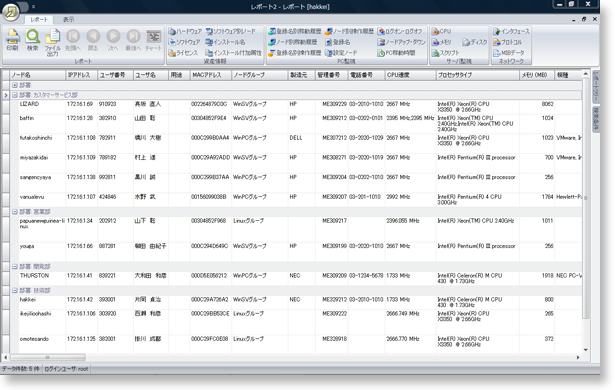Viewport: 615px width, 390px height.
Task: Open 登録名別稼動履歴 report
Action: 295,31
